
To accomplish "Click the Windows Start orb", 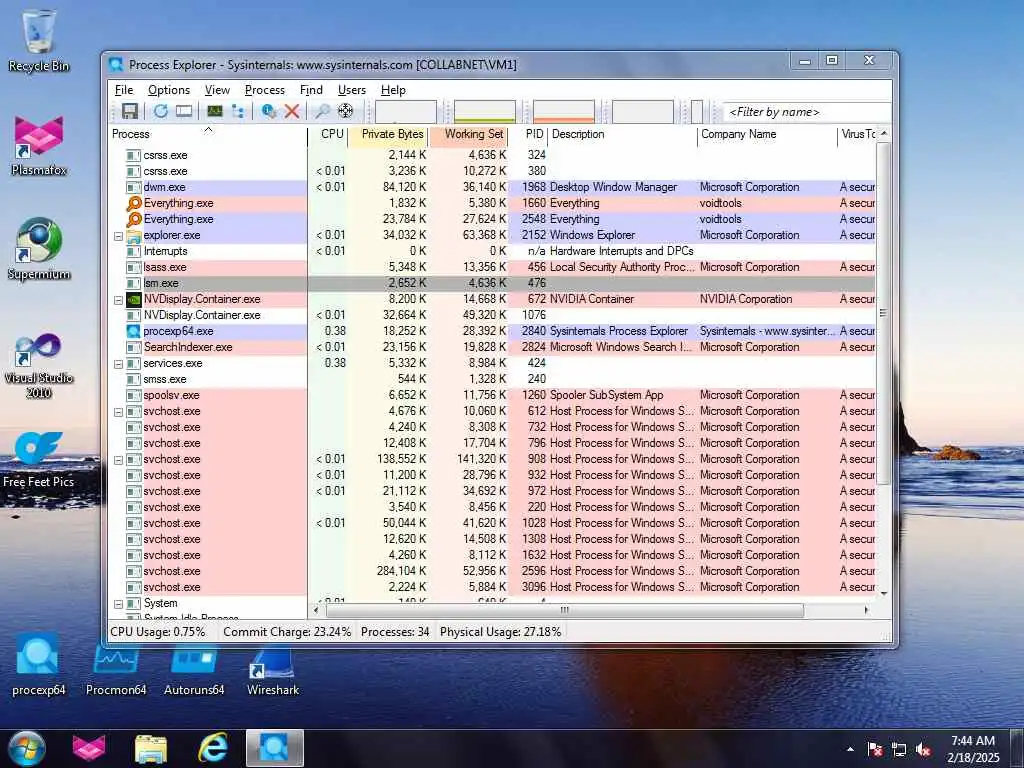I will pyautogui.click(x=27, y=748).
